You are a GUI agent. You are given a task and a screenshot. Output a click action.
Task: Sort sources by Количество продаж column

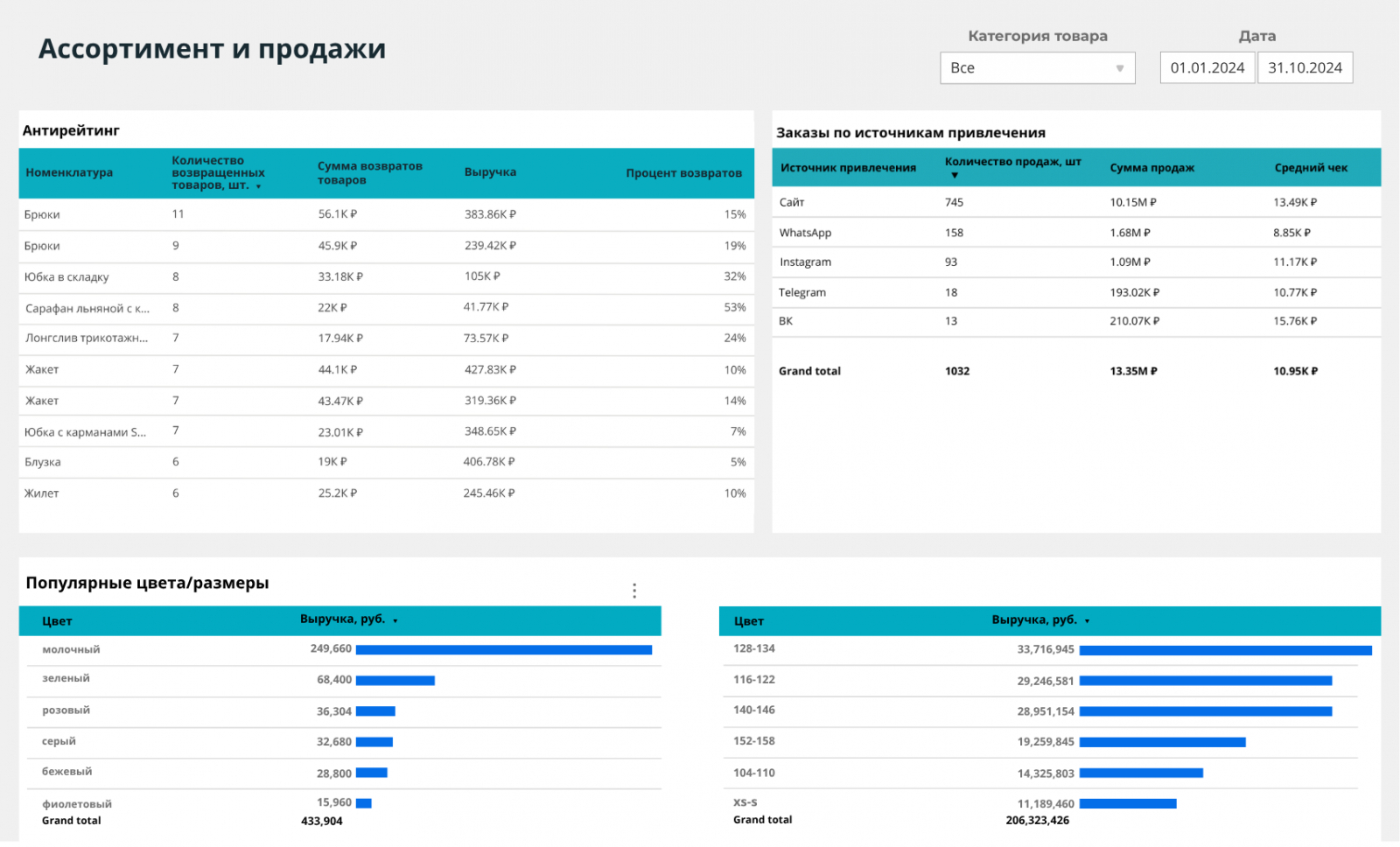point(1013,167)
